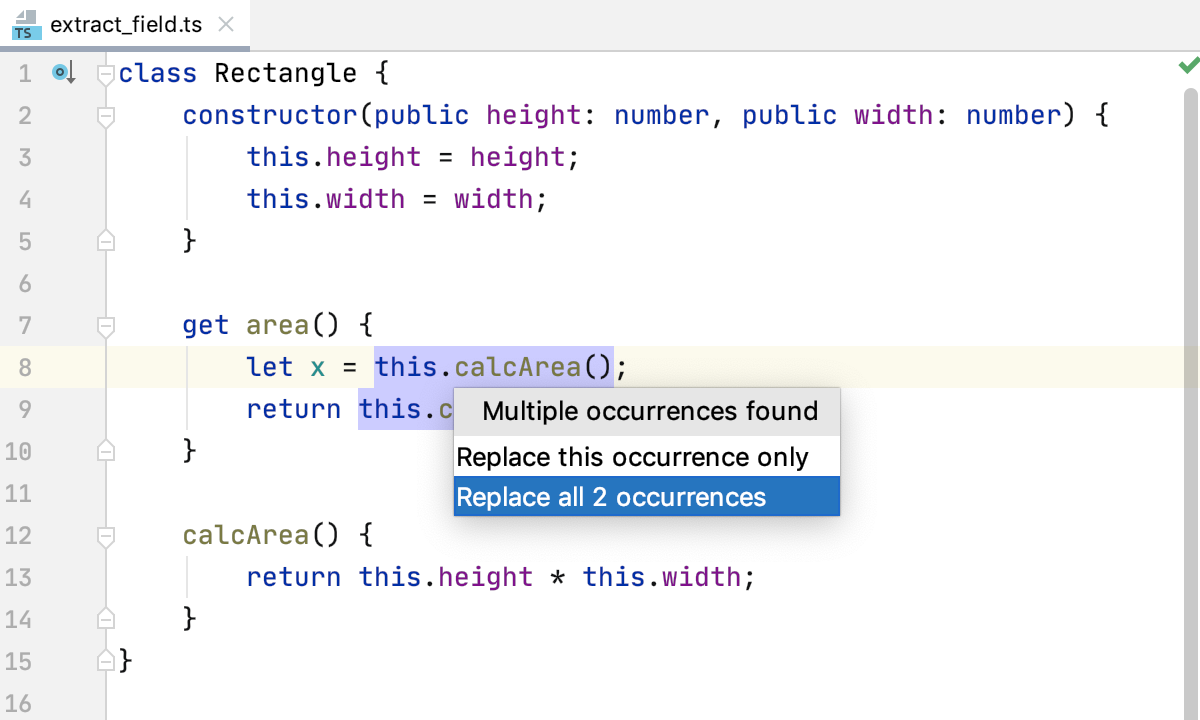This screenshot has height=720, width=1200.
Task: Click the fold end marker at line 5
Action: pos(106,241)
